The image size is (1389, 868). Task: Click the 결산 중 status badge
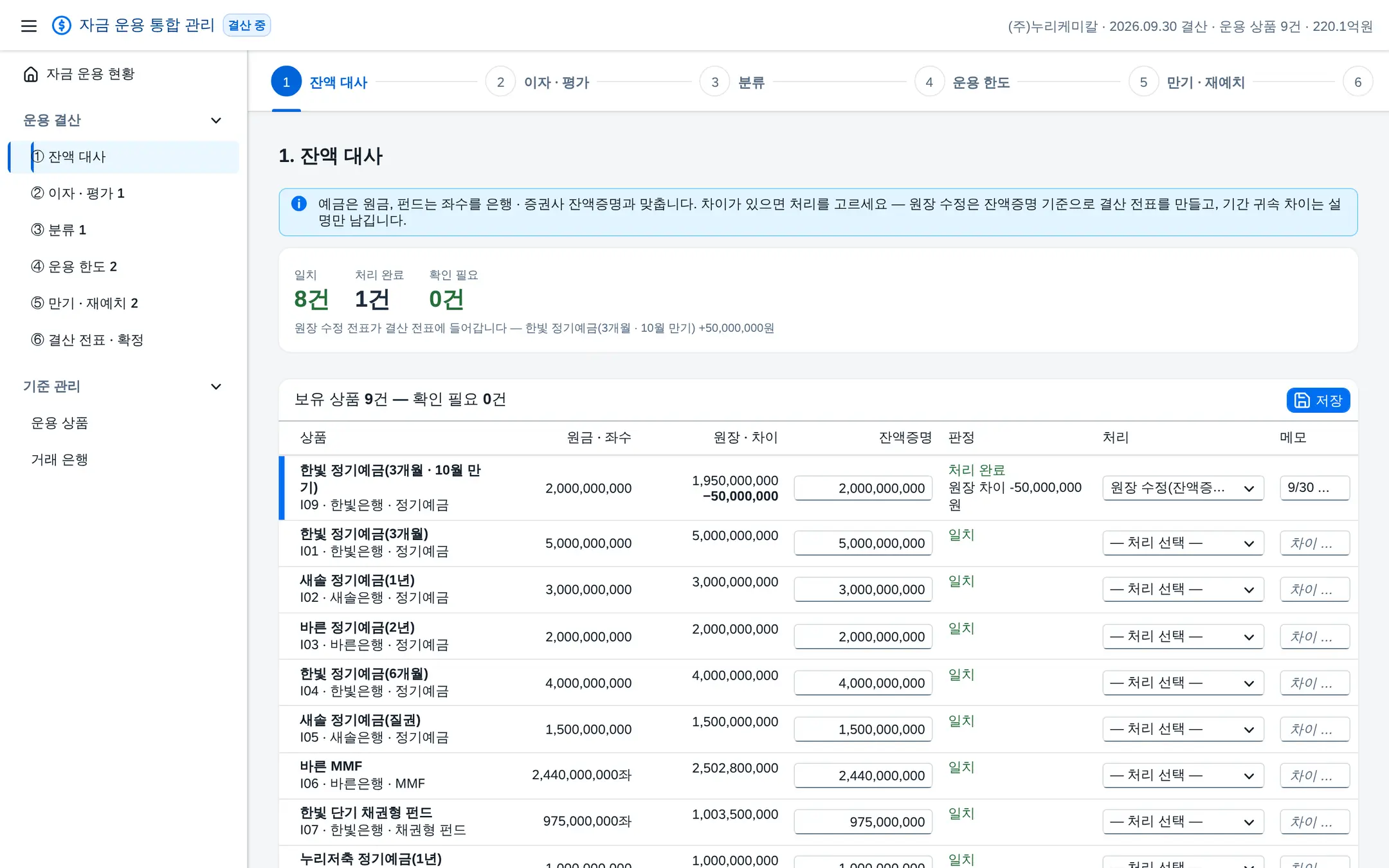pyautogui.click(x=247, y=25)
